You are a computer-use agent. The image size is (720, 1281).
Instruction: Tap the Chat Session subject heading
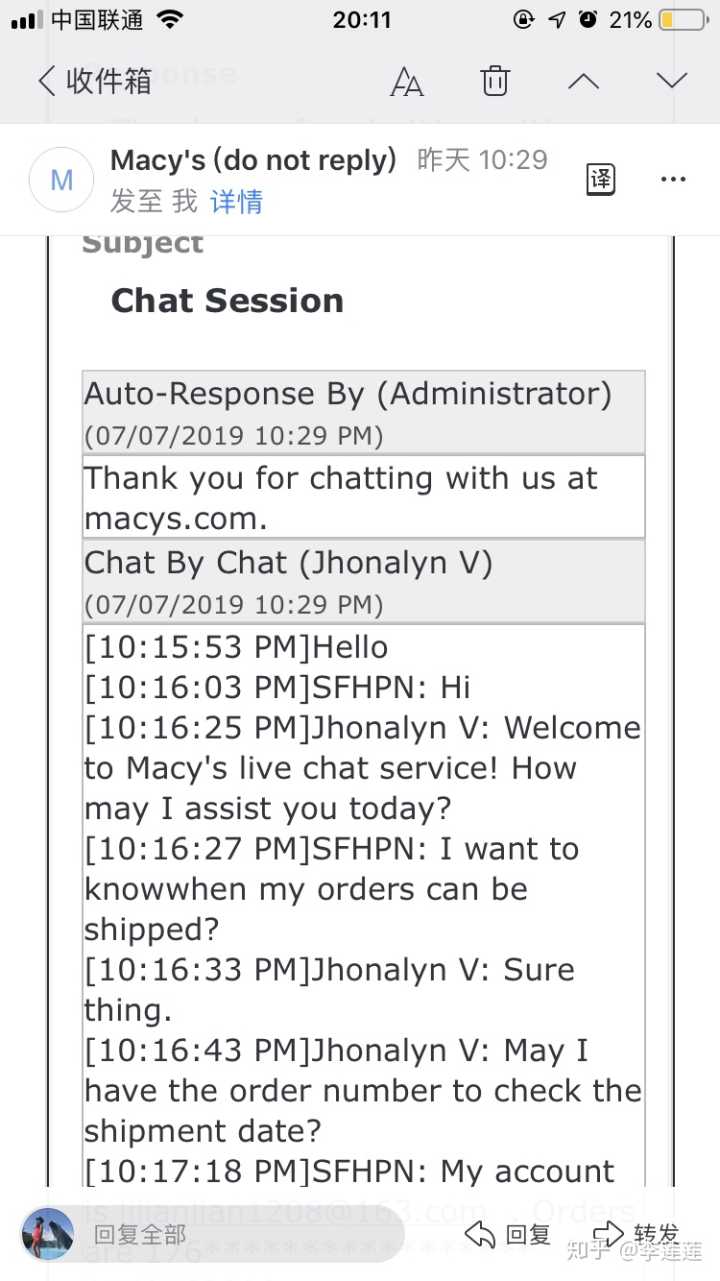click(x=227, y=300)
